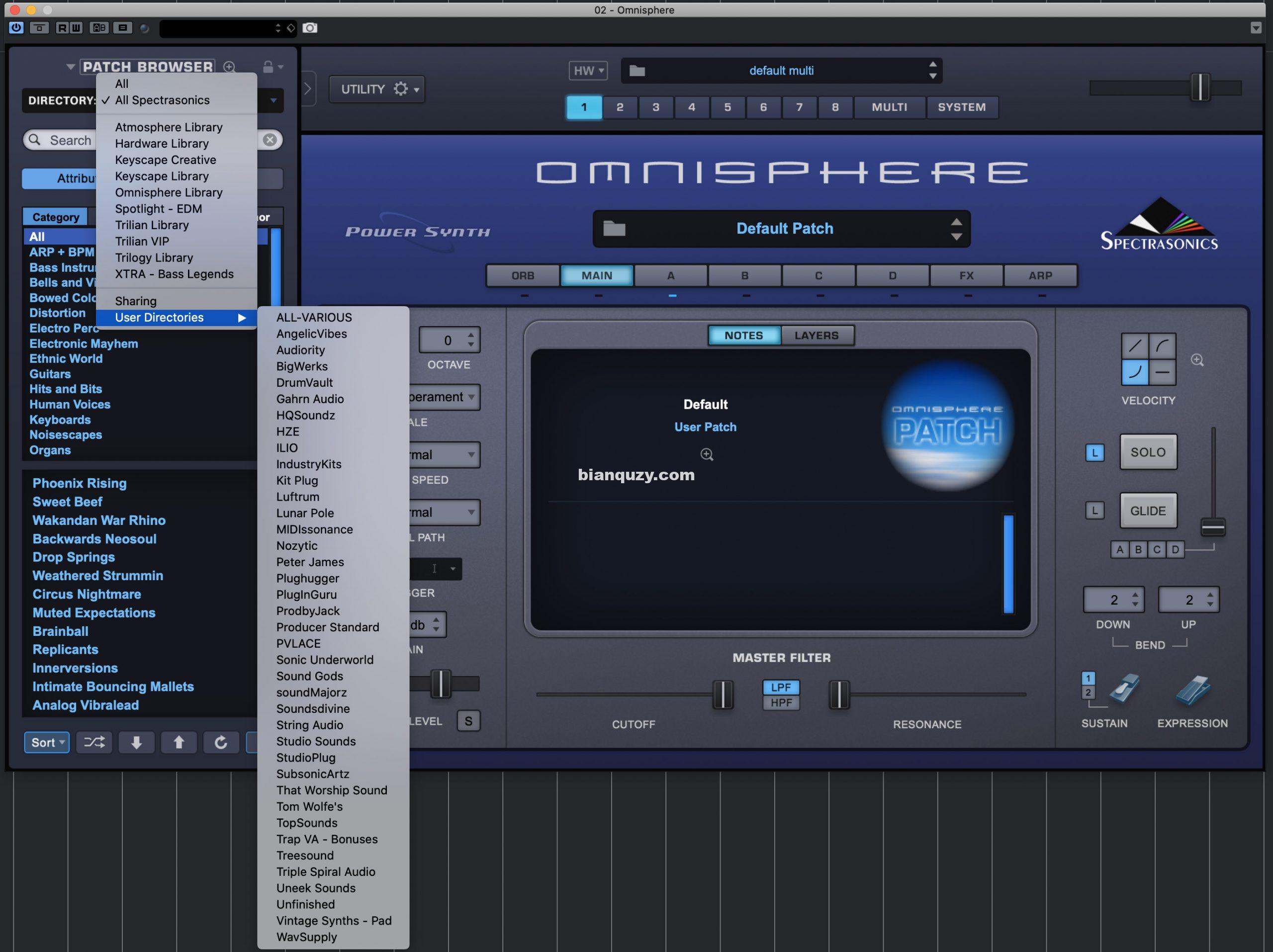Select the HPF filter type
The width and height of the screenshot is (1273, 952).
point(781,702)
